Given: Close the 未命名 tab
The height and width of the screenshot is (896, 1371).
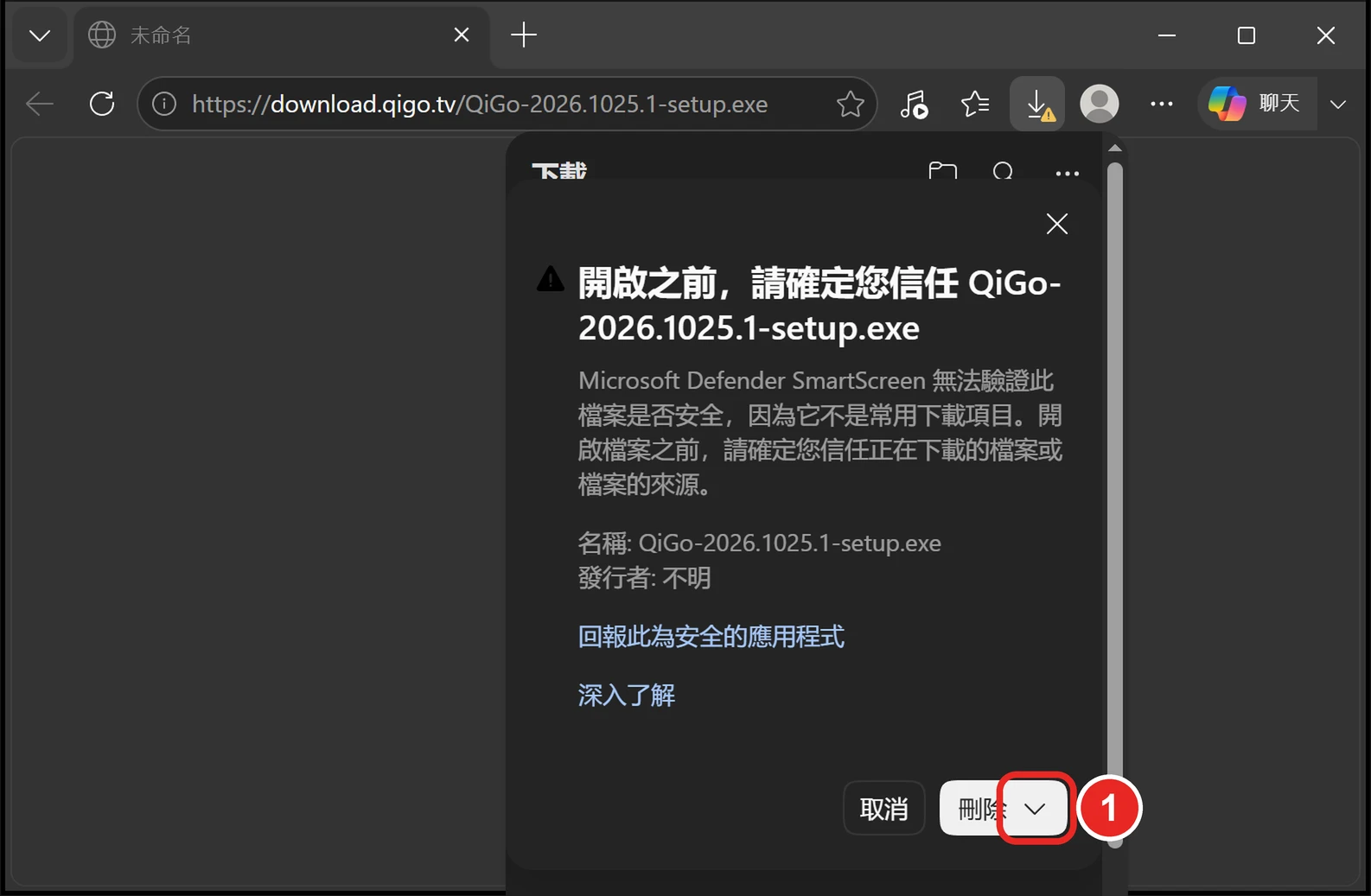Looking at the screenshot, I should tap(462, 35).
